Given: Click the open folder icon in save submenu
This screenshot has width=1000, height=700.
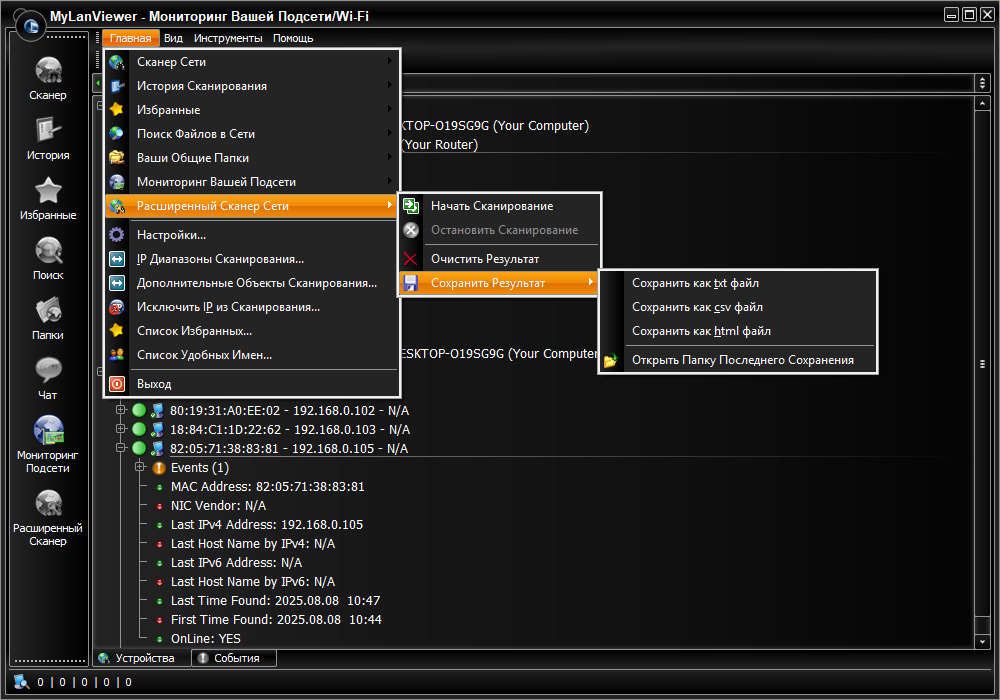Looking at the screenshot, I should click(610, 360).
